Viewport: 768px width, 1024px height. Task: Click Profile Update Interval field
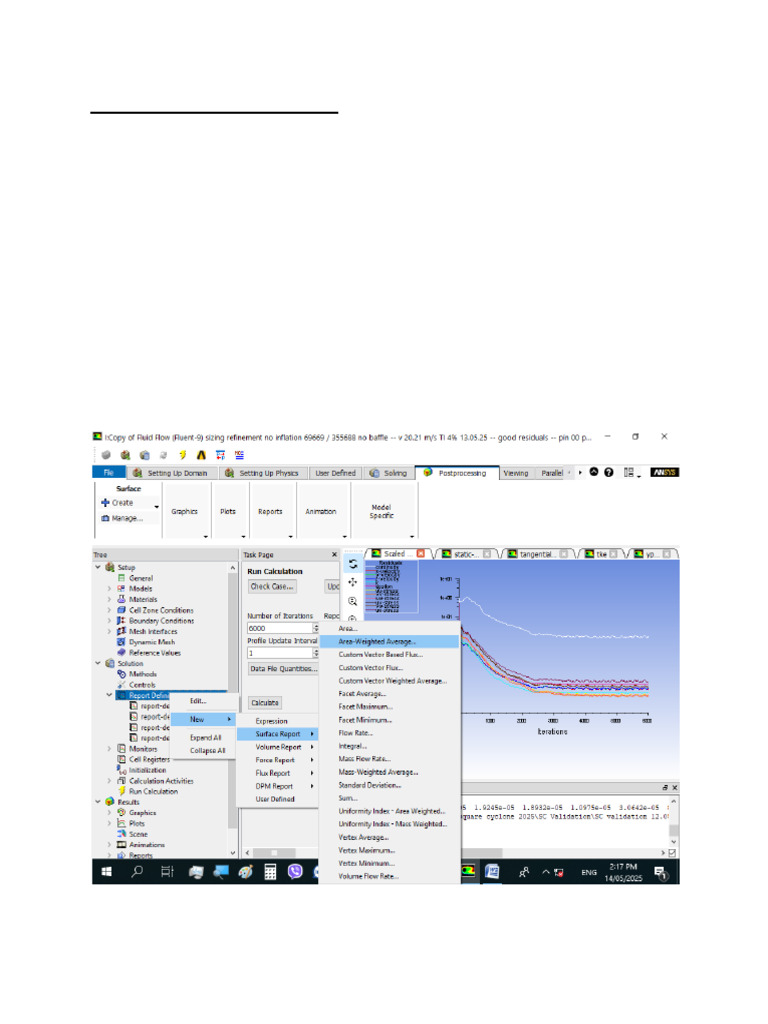coord(280,653)
